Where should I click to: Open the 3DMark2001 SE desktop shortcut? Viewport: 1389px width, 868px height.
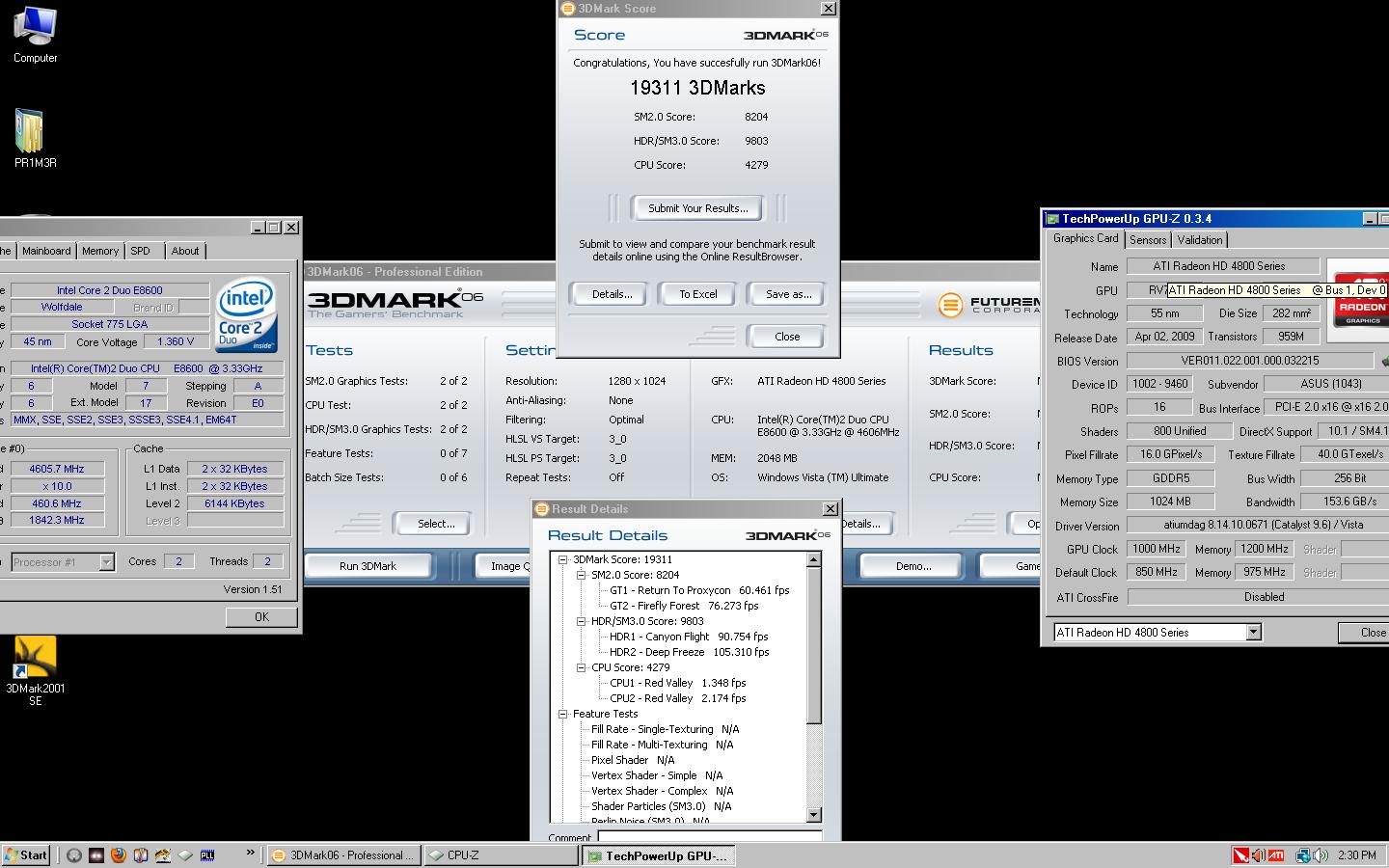[x=35, y=670]
